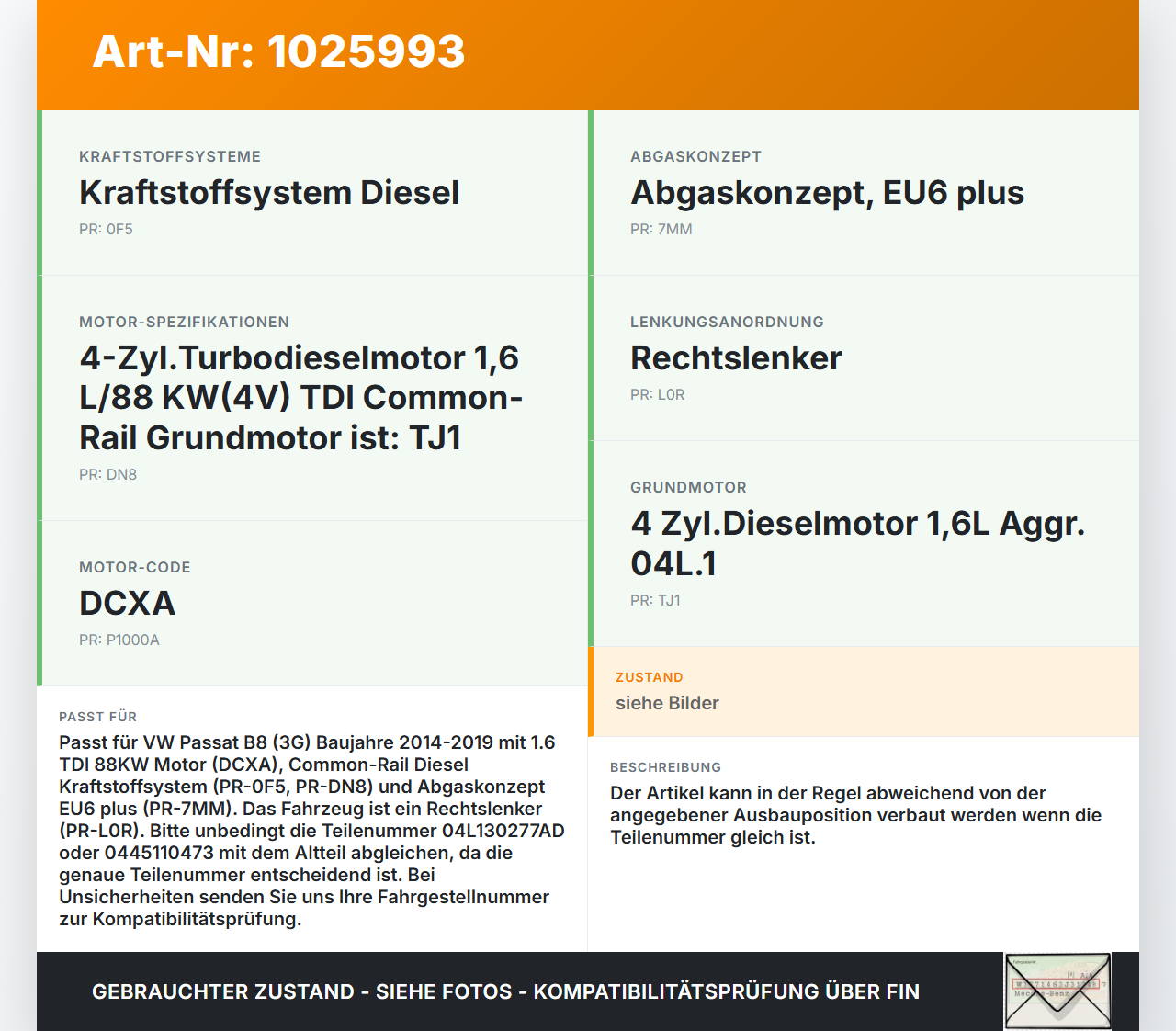Select the teilenummer 04L130277AD in description
Viewport: 1176px width, 1031px height.
tap(503, 831)
